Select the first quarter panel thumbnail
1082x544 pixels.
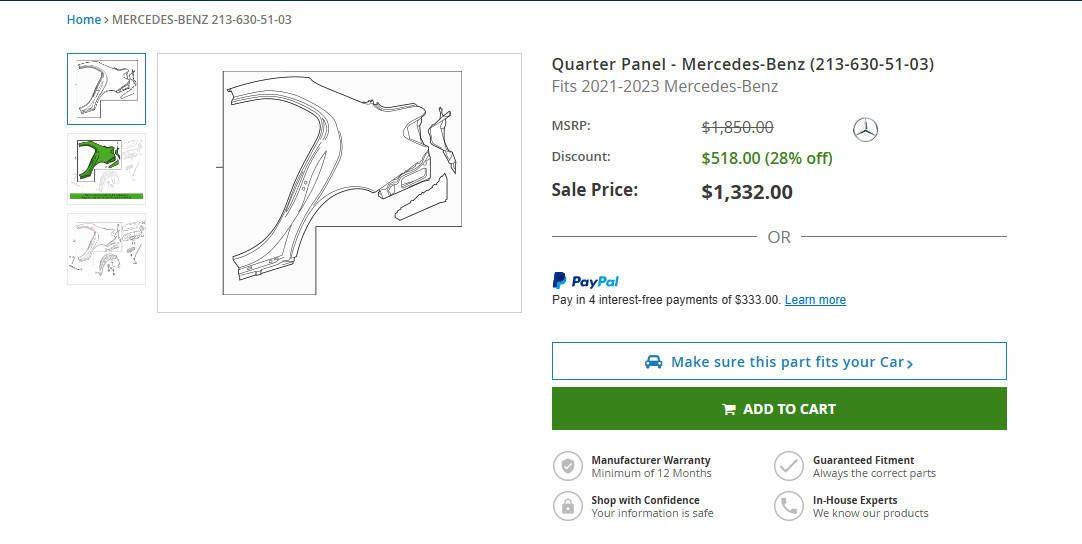106,89
